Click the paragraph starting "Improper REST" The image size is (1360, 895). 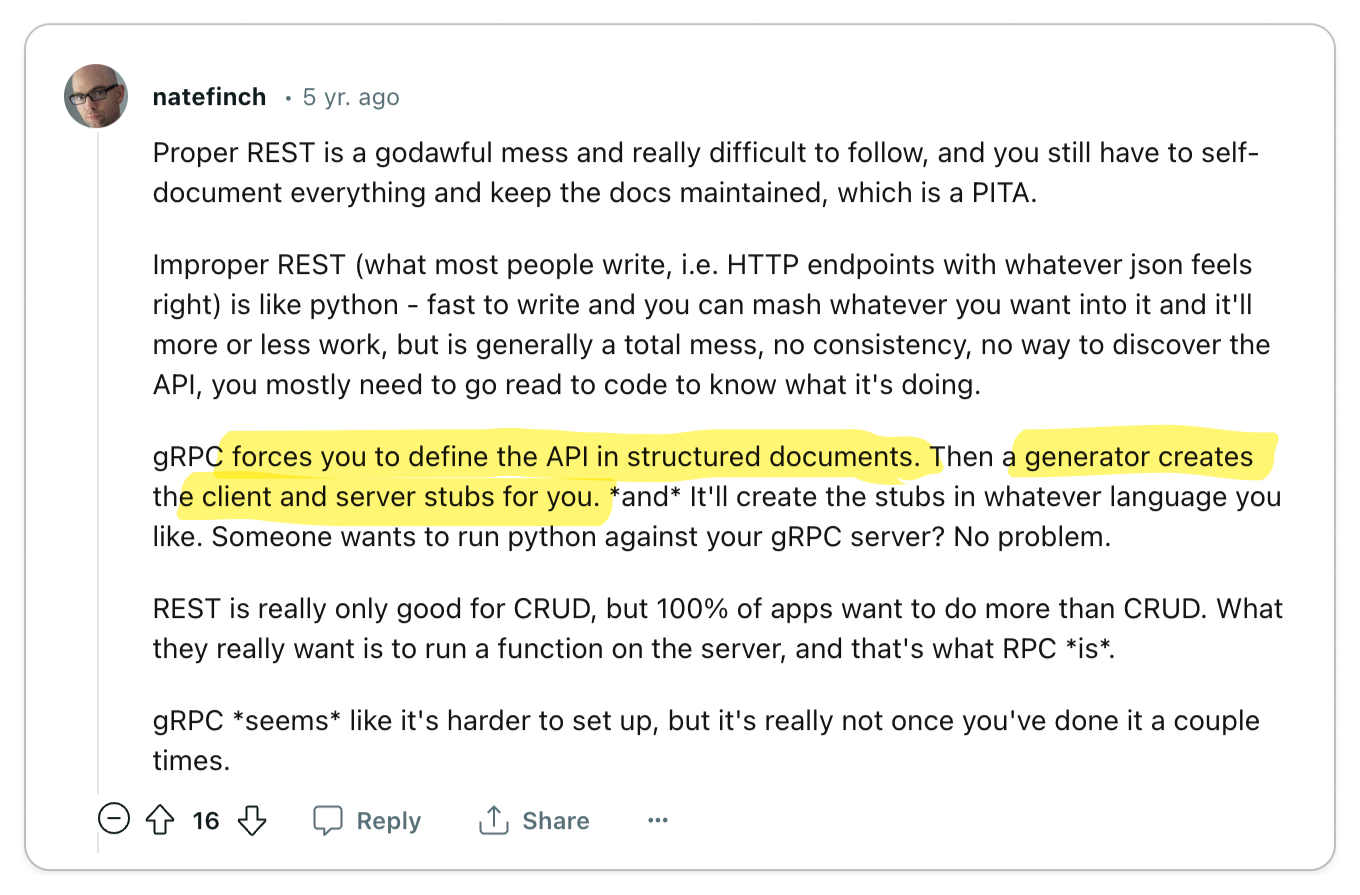[x=711, y=325]
